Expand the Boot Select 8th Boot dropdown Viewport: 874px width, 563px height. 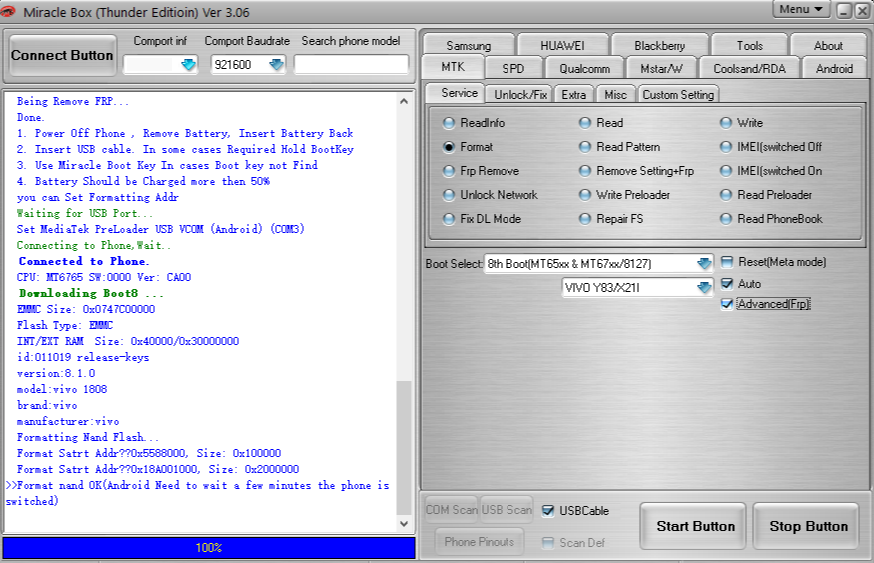705,264
